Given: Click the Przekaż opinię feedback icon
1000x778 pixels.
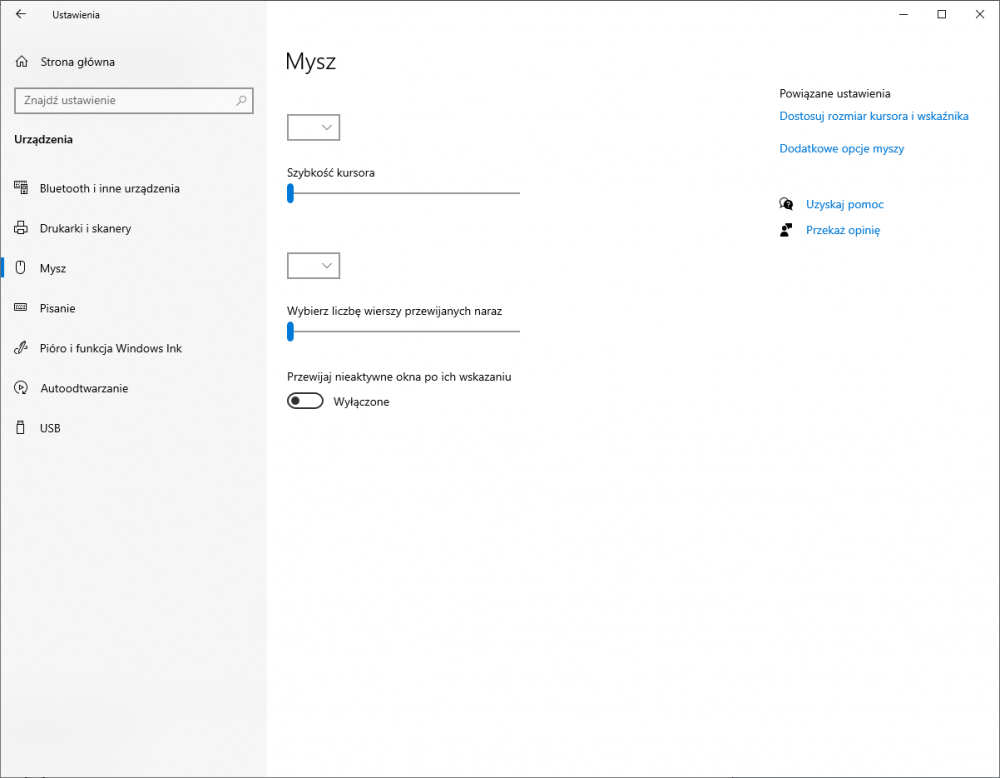Looking at the screenshot, I should (x=787, y=229).
